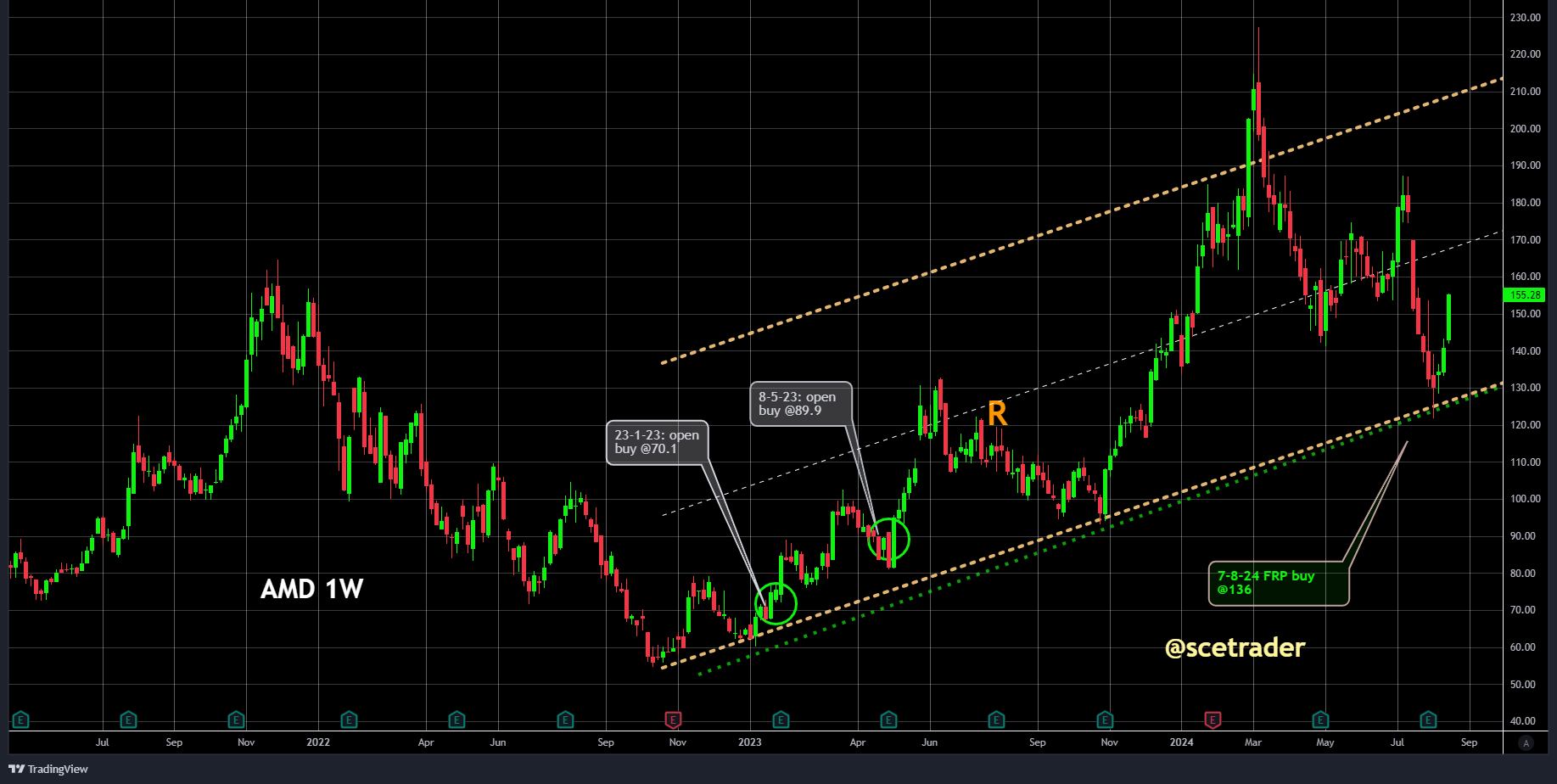This screenshot has height=784, width=1557.
Task: Click the first earnings marker at chart's left edge
Action: click(20, 720)
